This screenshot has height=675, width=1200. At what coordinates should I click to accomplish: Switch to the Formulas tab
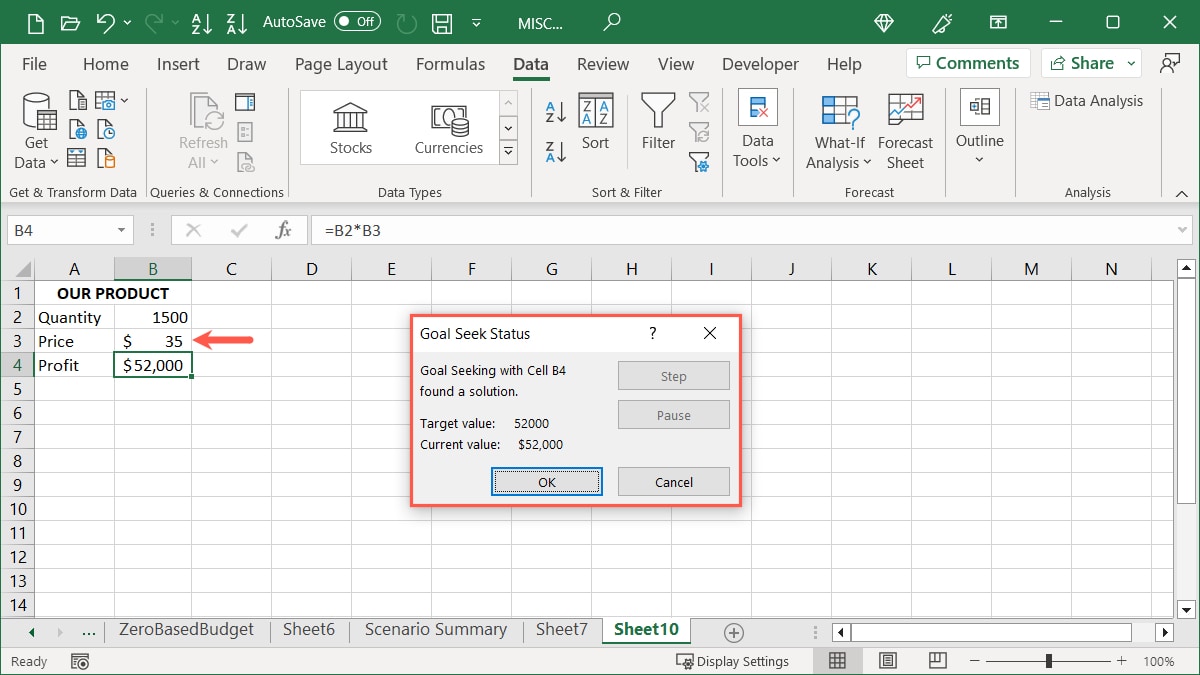tap(451, 63)
